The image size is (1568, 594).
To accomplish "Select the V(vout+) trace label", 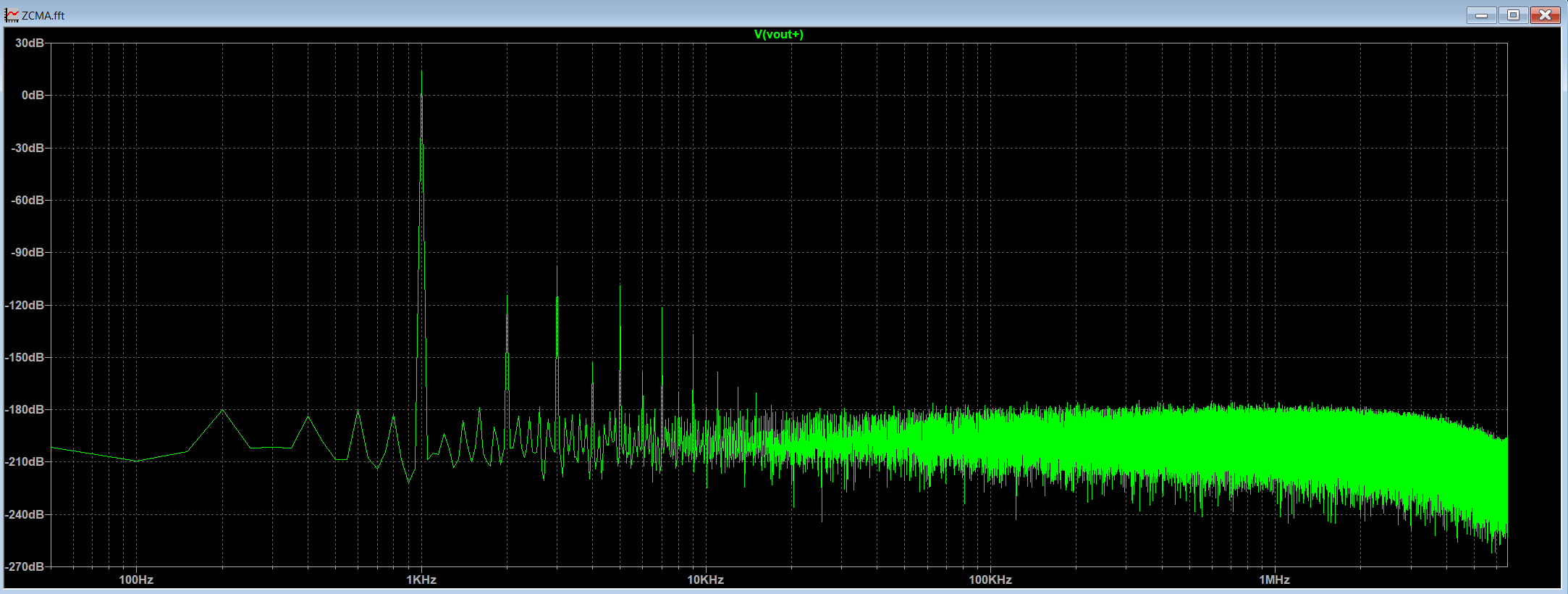I will (778, 34).
